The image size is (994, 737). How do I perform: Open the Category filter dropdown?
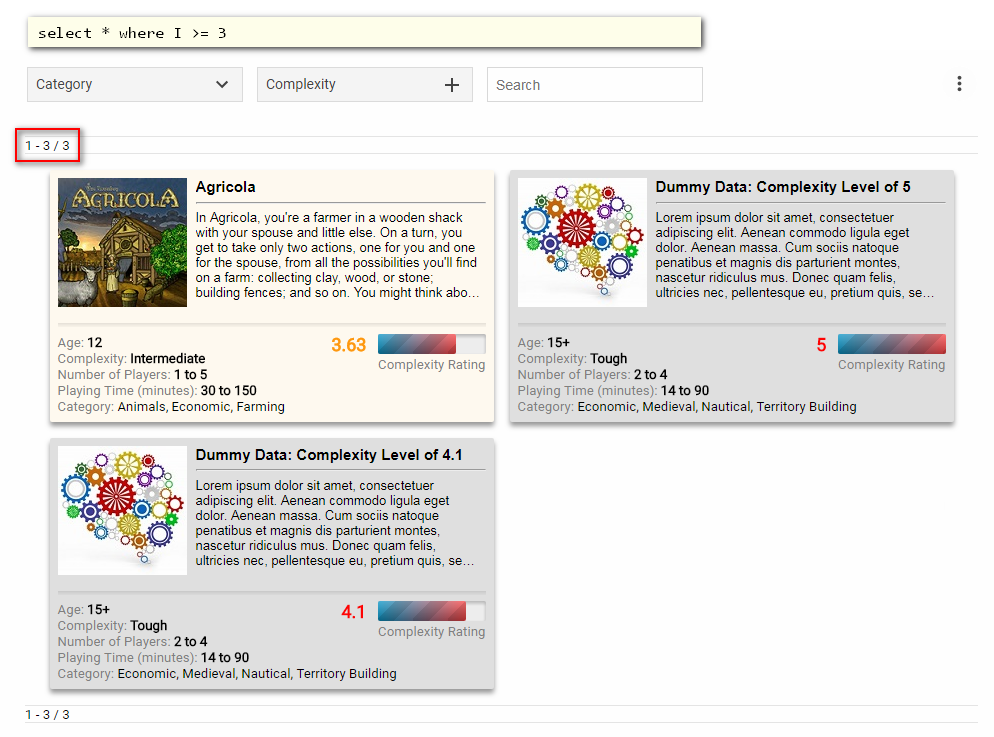pyautogui.click(x=134, y=85)
